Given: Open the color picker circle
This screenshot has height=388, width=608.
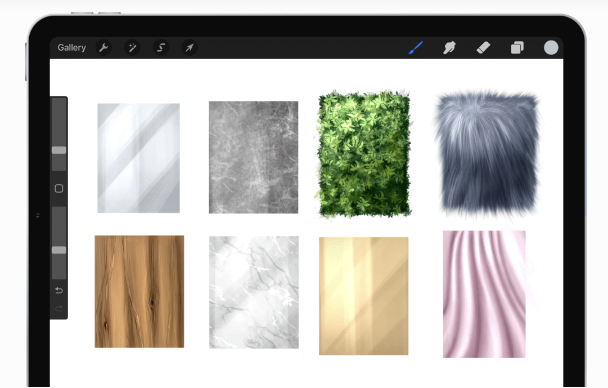Looking at the screenshot, I should pyautogui.click(x=551, y=48).
